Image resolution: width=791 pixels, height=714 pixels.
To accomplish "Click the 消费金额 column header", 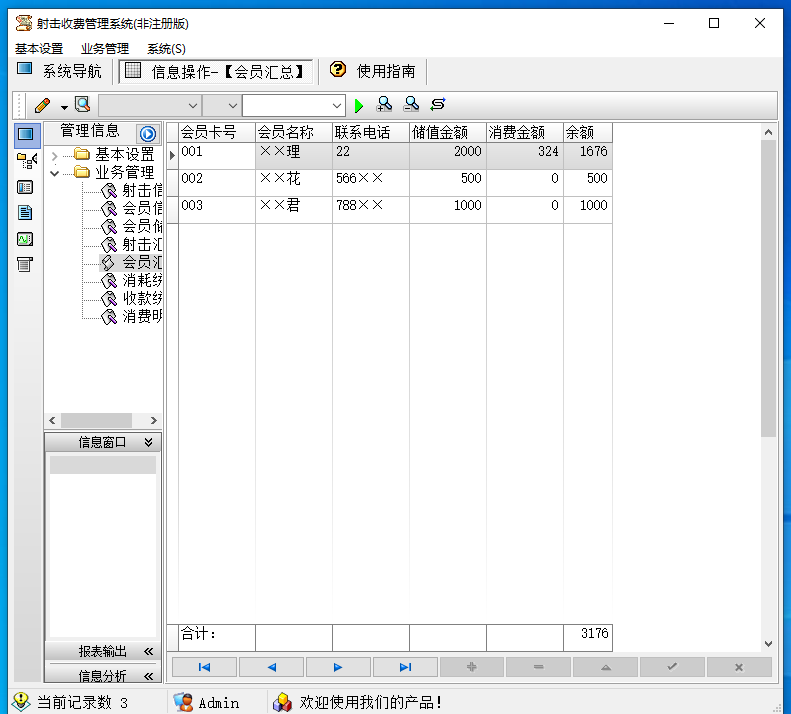I will tap(525, 132).
